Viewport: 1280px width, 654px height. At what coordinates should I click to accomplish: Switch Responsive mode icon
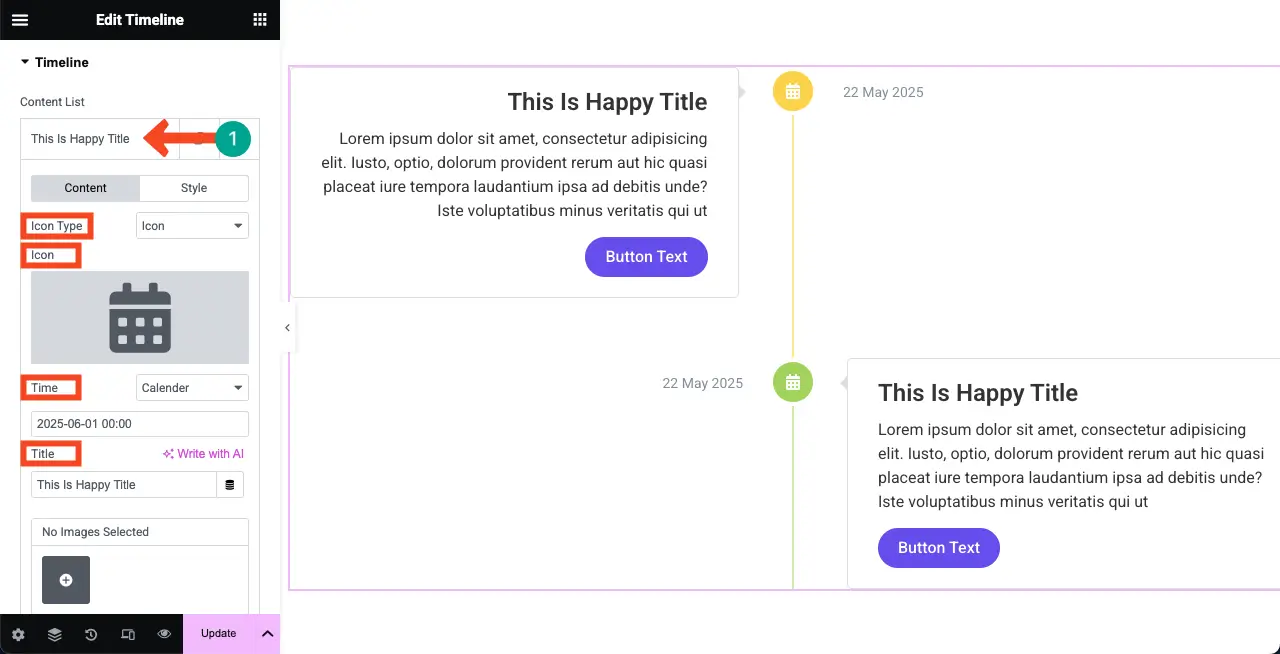pos(128,634)
